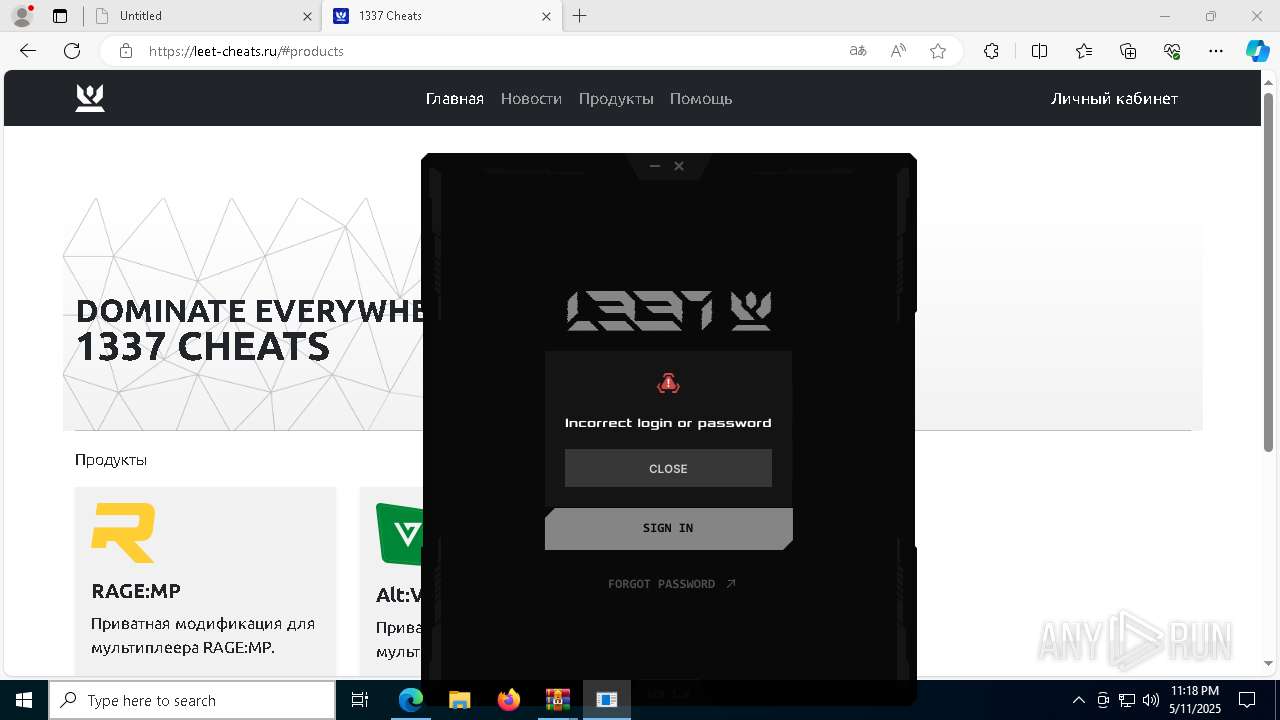The height and width of the screenshot is (720, 1280).
Task: Open browser essentials icon
Action: (x=1172, y=51)
